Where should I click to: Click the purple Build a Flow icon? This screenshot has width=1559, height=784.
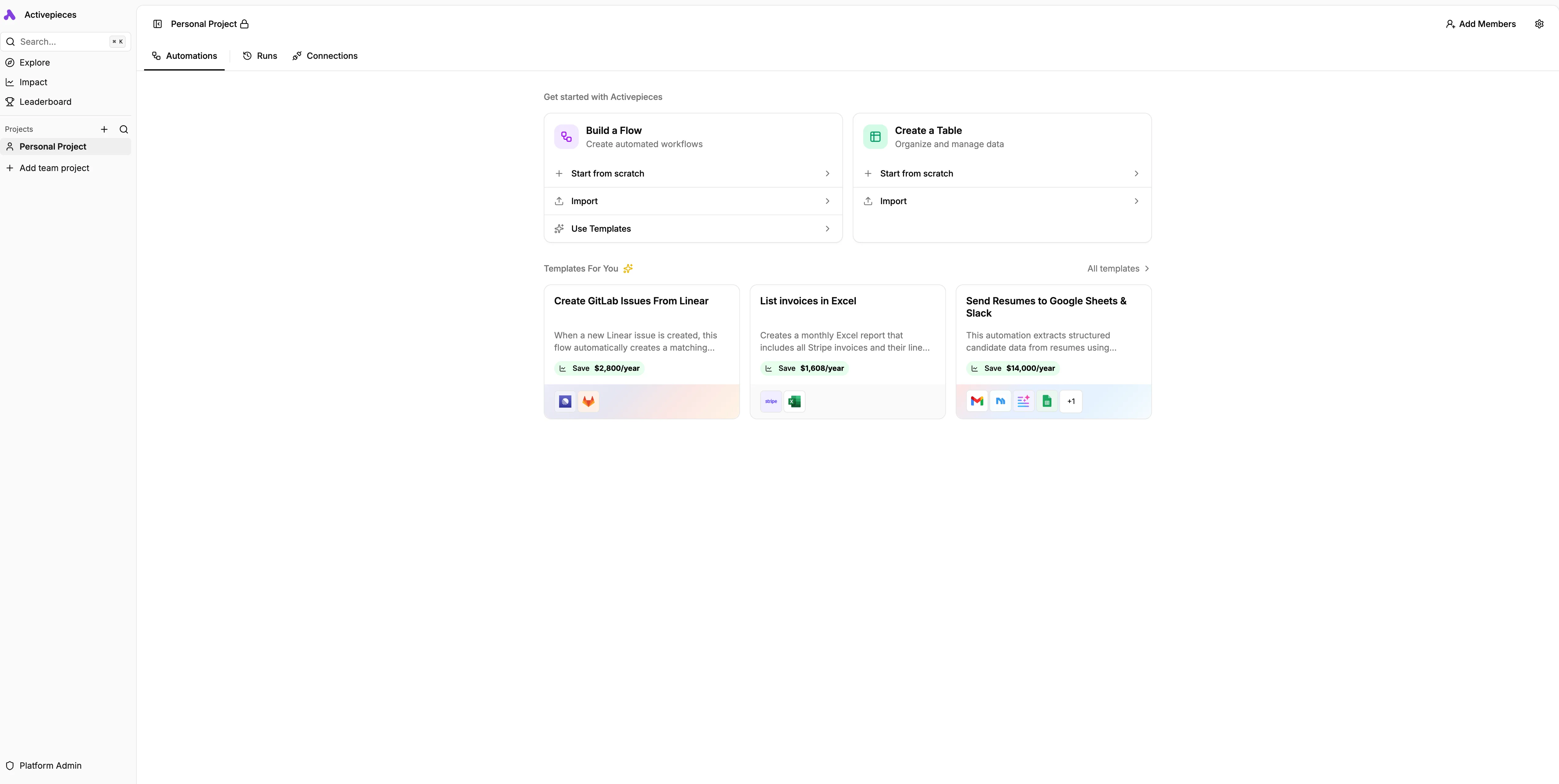click(566, 137)
